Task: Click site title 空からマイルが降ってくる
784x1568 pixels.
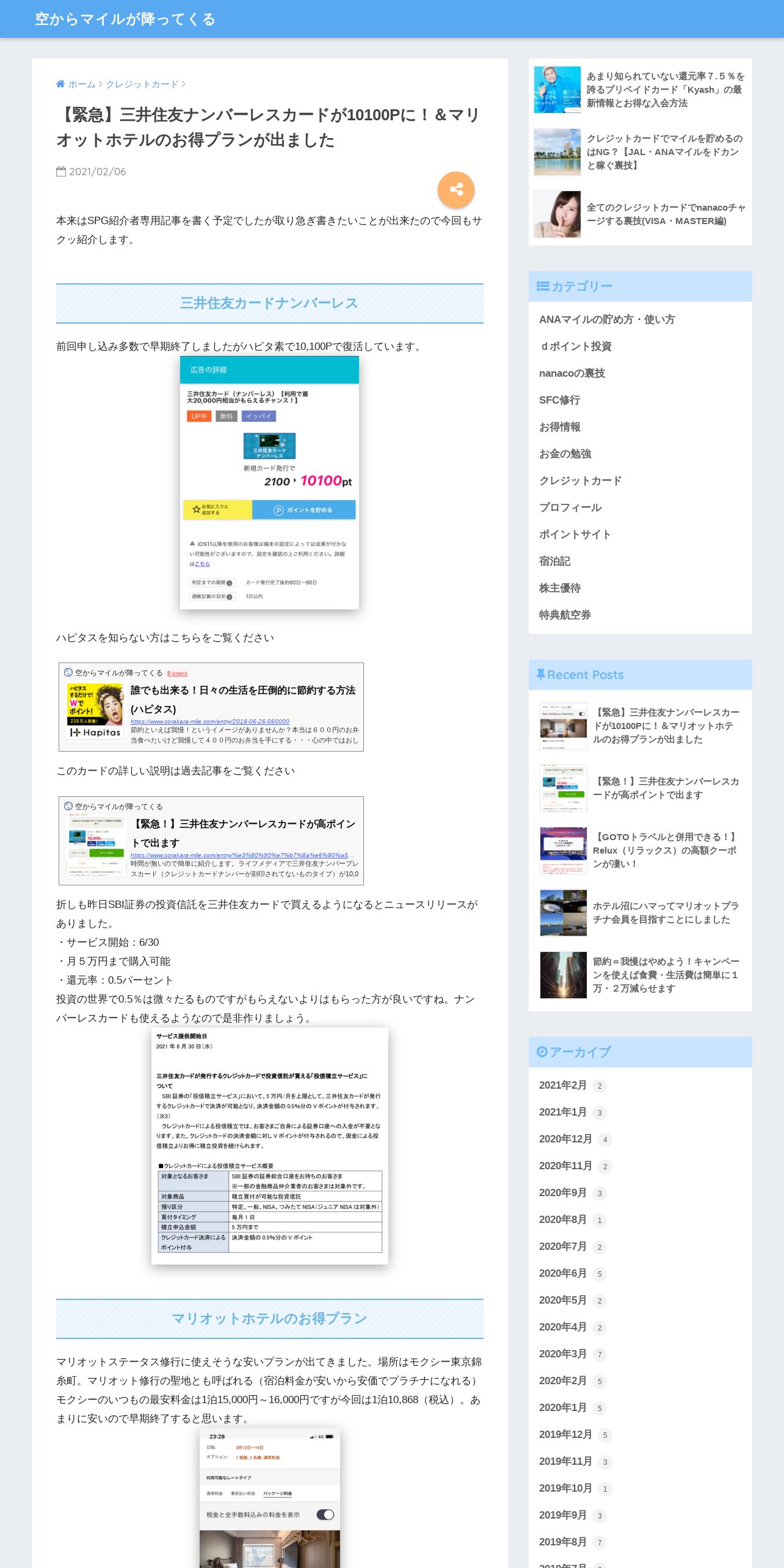Action: [x=125, y=19]
